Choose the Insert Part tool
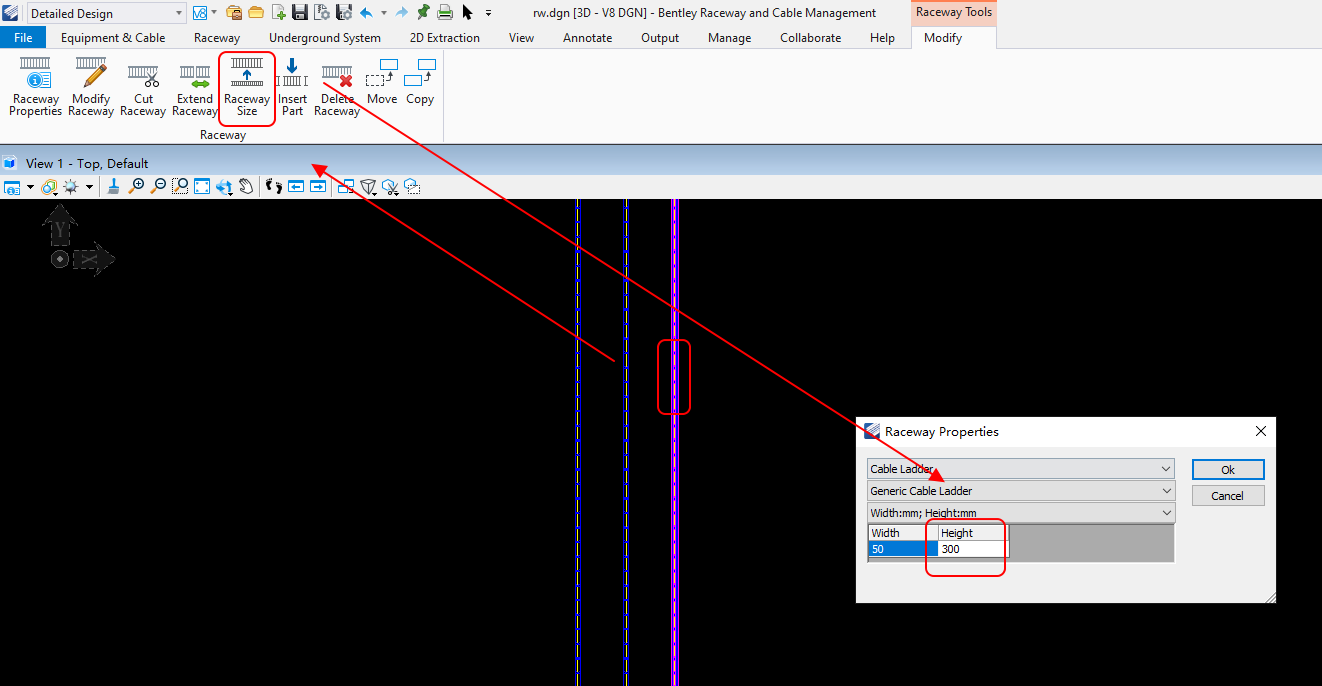Image resolution: width=1322 pixels, height=686 pixels. [292, 87]
